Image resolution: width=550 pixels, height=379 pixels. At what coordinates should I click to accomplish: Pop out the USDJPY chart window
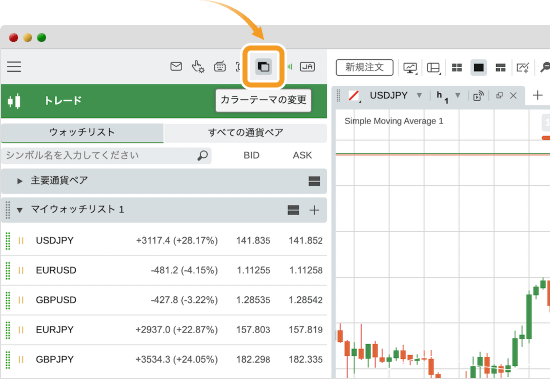click(x=499, y=95)
